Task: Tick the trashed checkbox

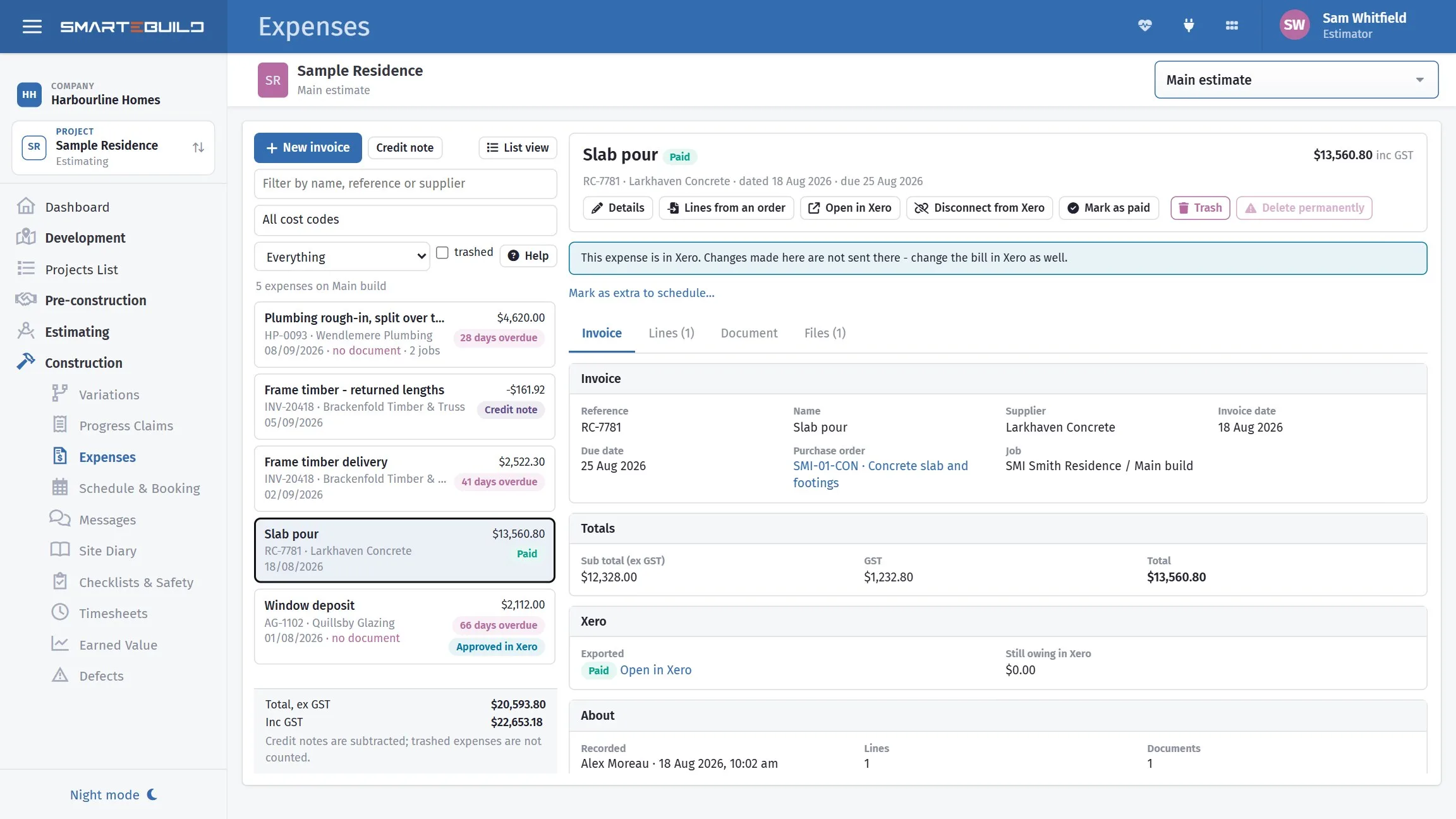Action: tap(442, 252)
